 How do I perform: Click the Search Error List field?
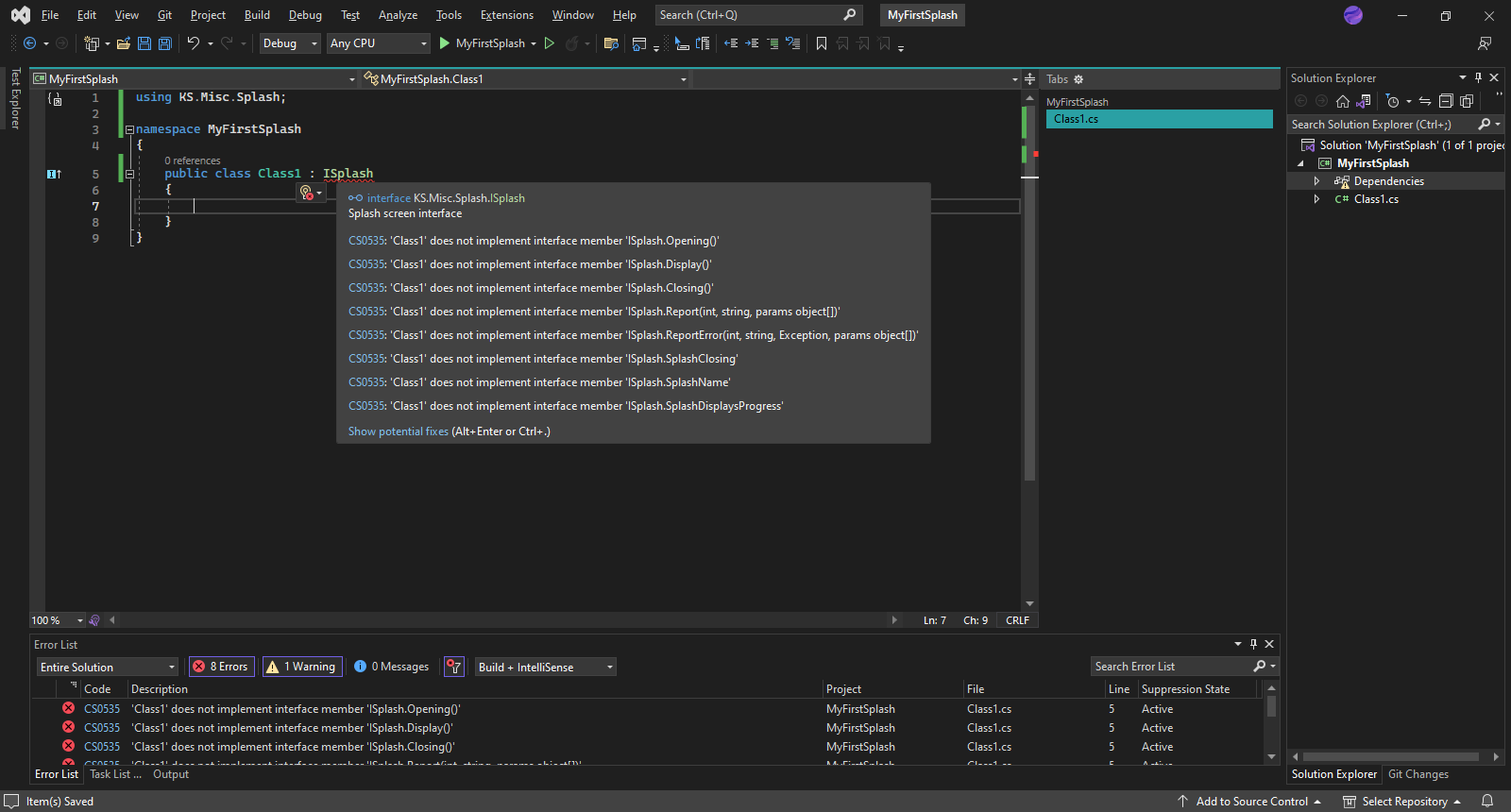tap(1171, 667)
